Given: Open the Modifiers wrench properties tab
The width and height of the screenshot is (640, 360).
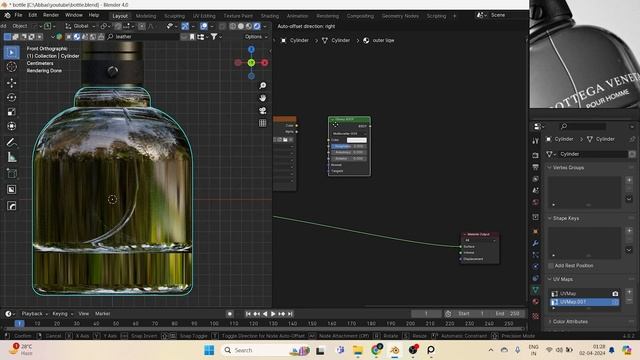Looking at the screenshot, I should pyautogui.click(x=536, y=243).
